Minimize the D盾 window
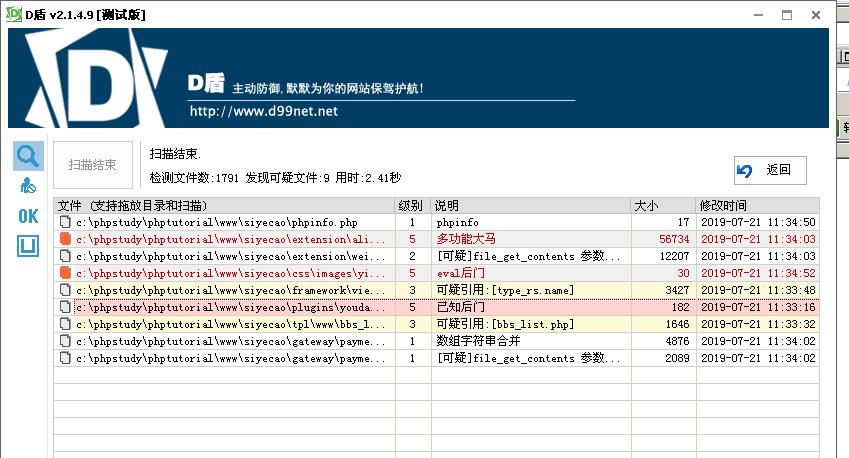The image size is (849, 458). [759, 15]
